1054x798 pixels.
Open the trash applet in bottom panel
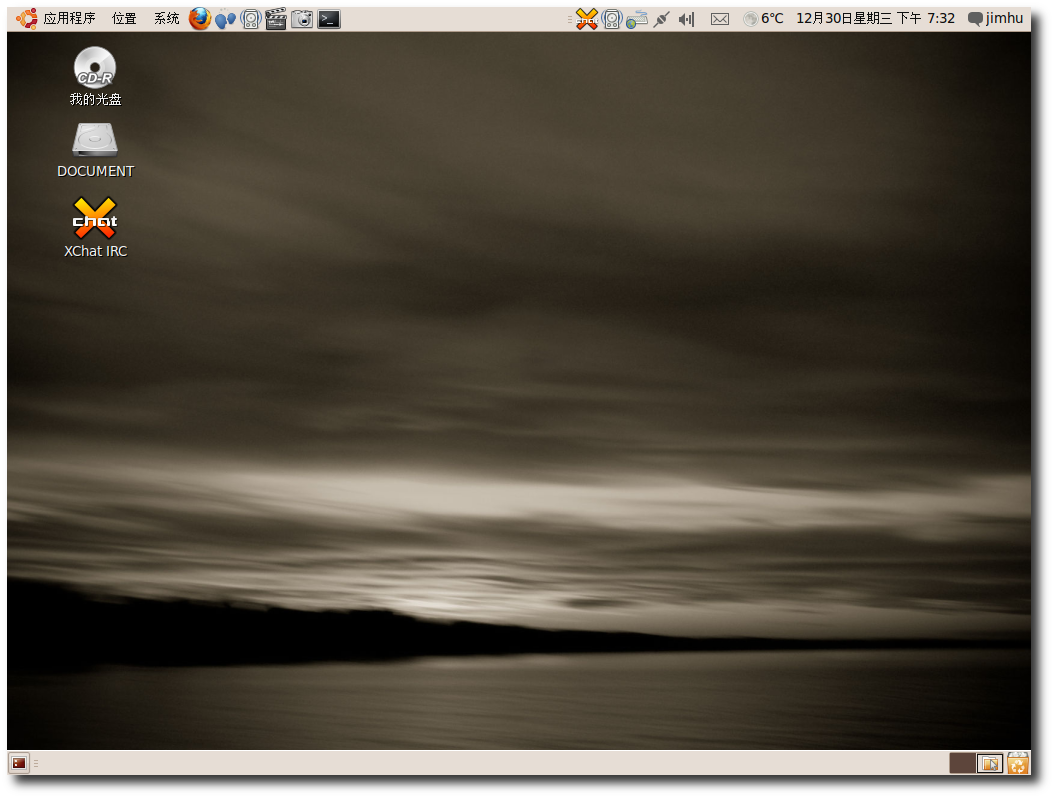point(1018,763)
